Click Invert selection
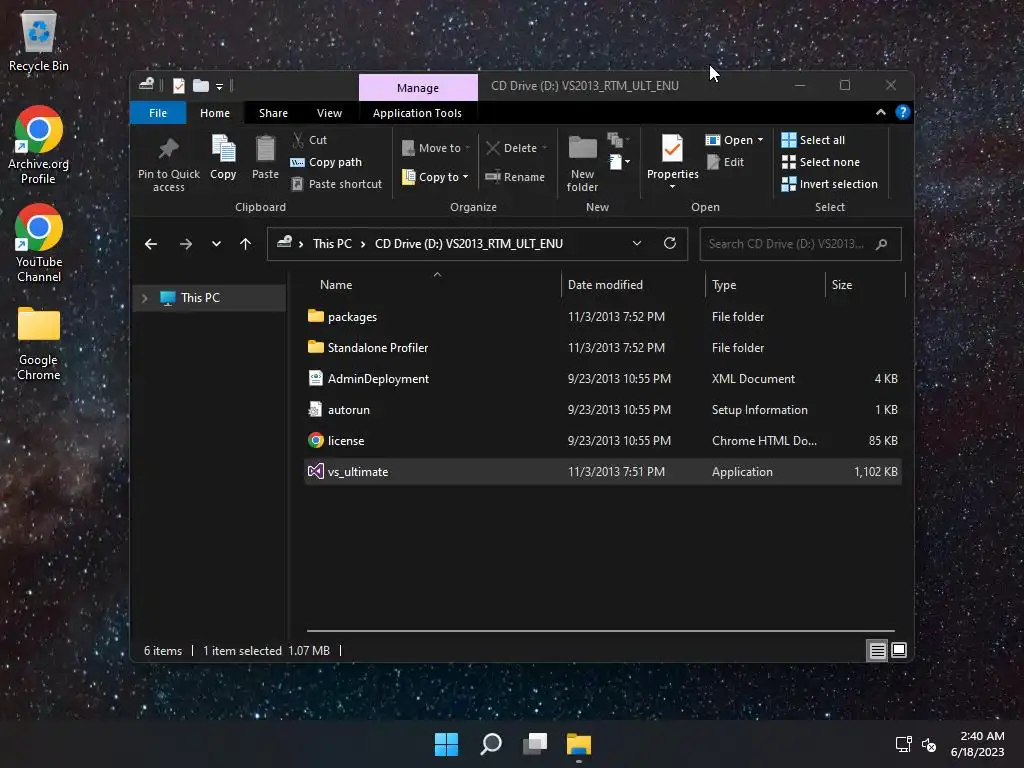 tap(829, 184)
